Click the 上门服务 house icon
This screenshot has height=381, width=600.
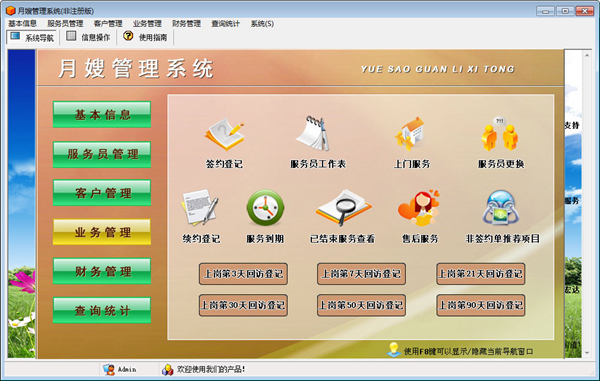411,134
